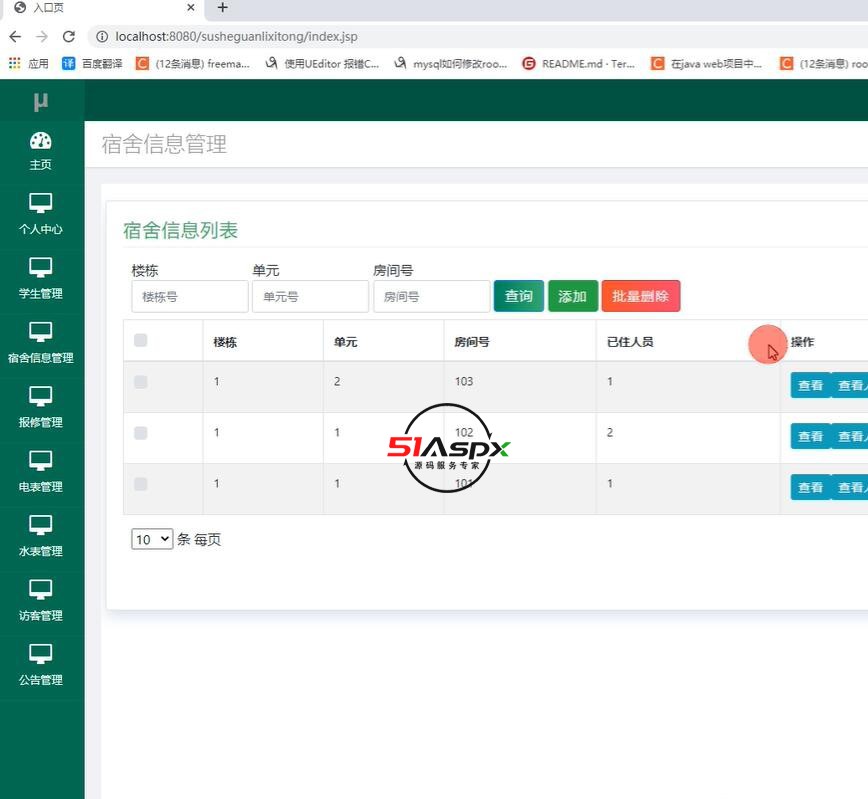Viewport: 868px width, 799px height.
Task: Open 公告管理 monitor icon in sidebar
Action: click(x=40, y=654)
